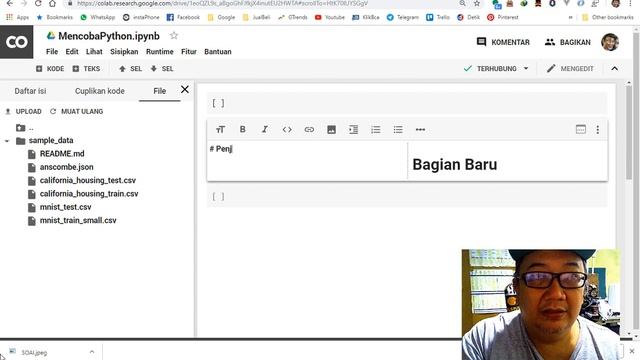Add numbered list in text cell
The width and height of the screenshot is (640, 360).
click(x=376, y=129)
